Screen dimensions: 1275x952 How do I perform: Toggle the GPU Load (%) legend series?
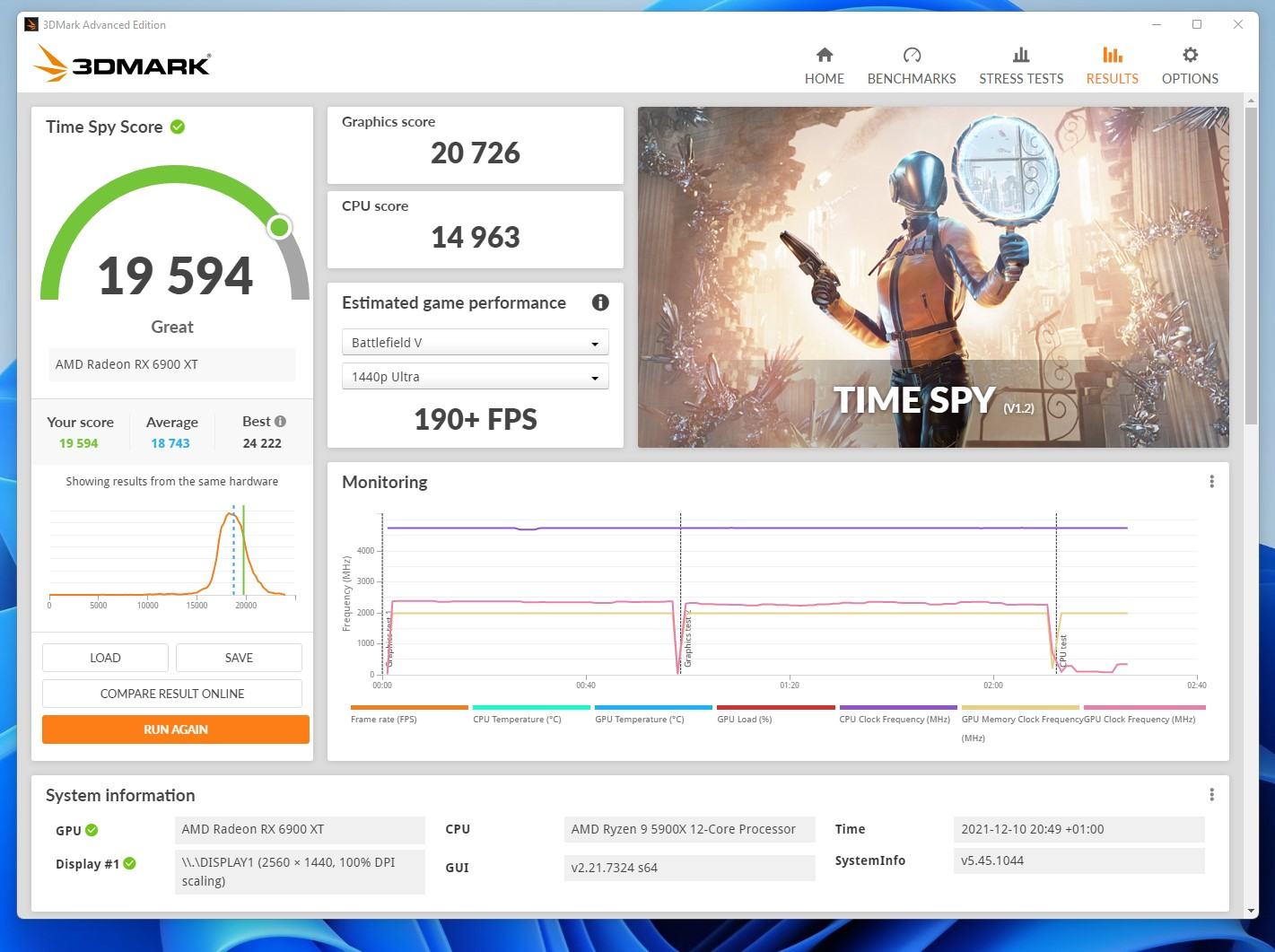[x=775, y=714]
